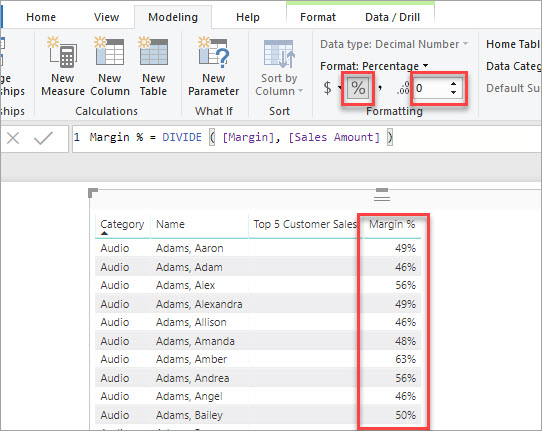542x431 pixels.
Task: Open the New Parameter What If tool
Action: point(213,66)
